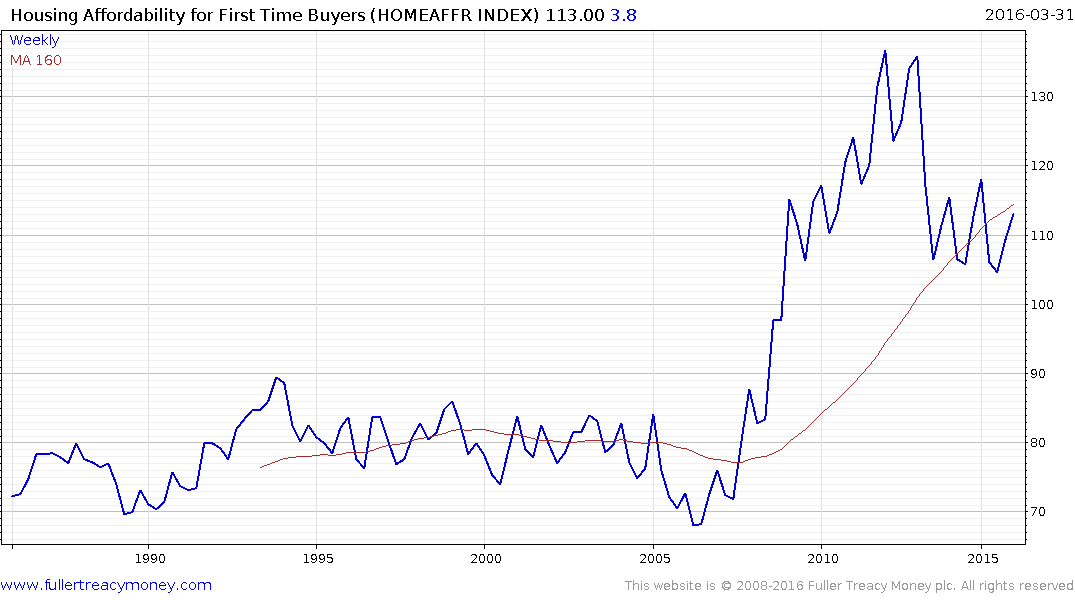The image size is (1075, 600).
Task: Click the change value '3.8'
Action: [623, 15]
